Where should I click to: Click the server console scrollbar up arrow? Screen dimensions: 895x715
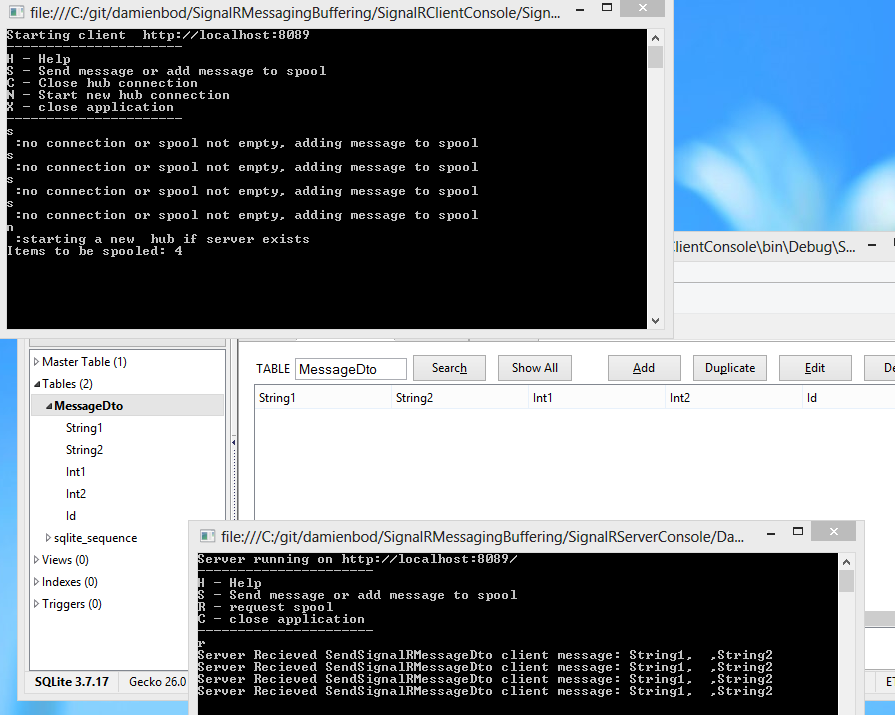(x=846, y=561)
